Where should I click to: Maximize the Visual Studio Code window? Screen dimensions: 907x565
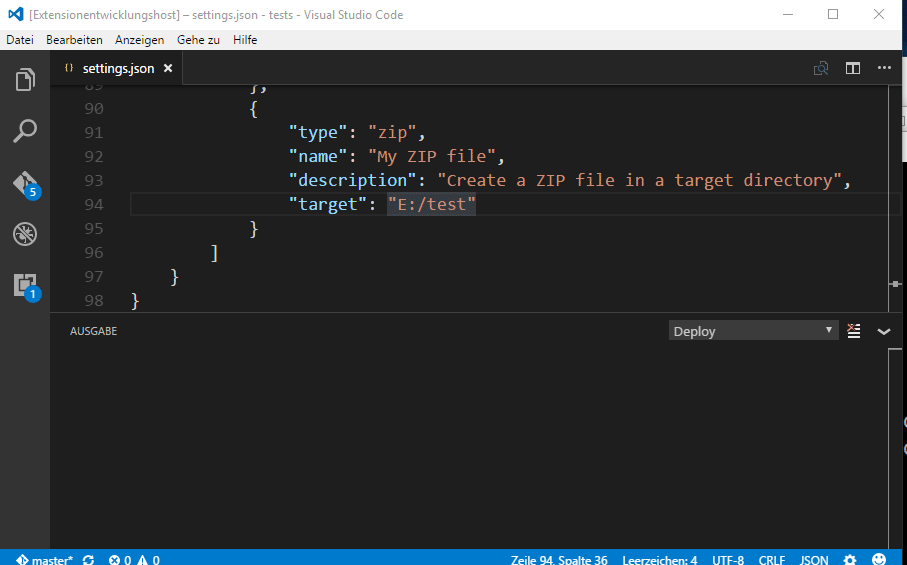[x=833, y=14]
